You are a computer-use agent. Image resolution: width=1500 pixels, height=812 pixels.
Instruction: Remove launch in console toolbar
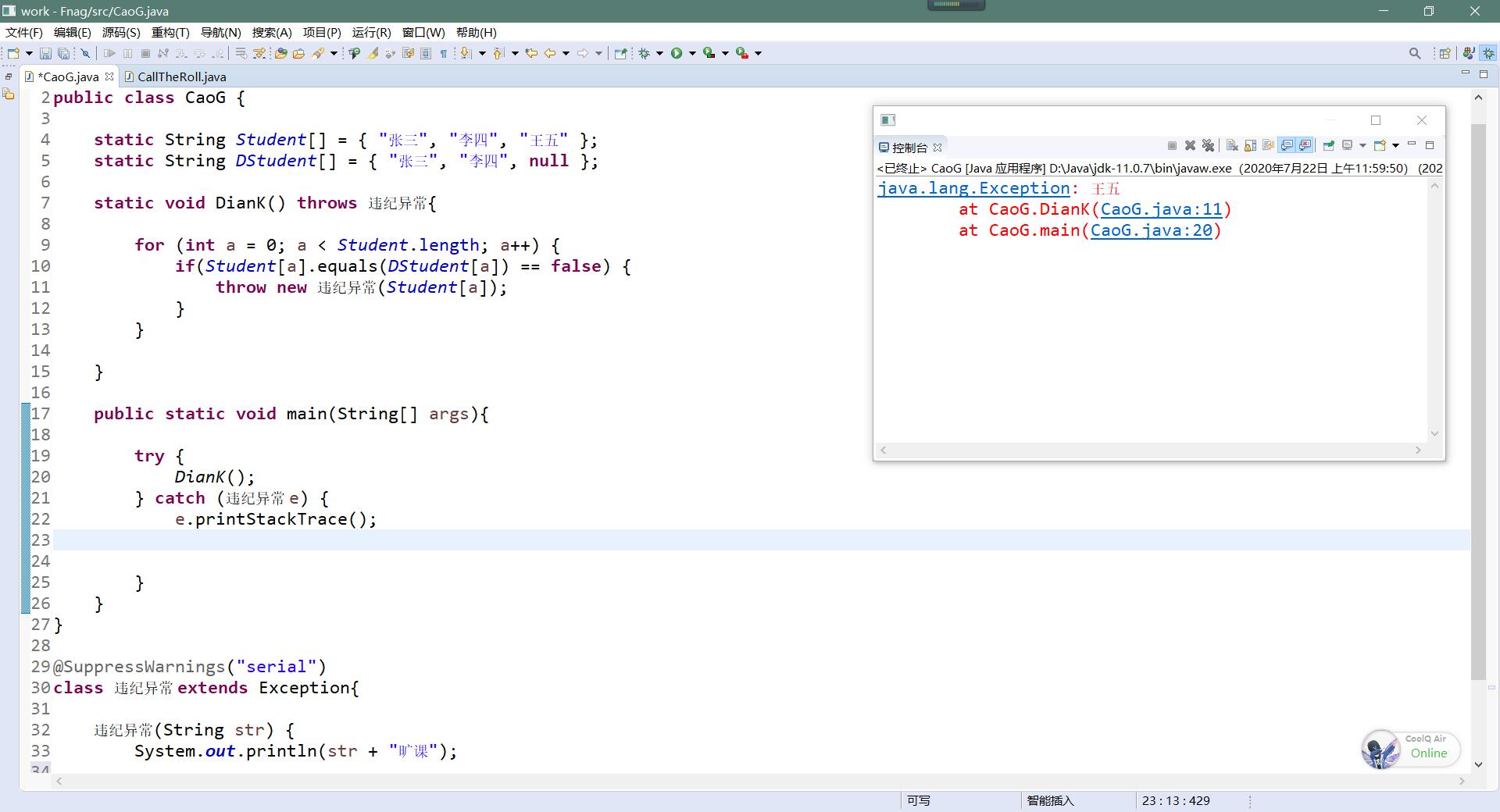[1190, 145]
